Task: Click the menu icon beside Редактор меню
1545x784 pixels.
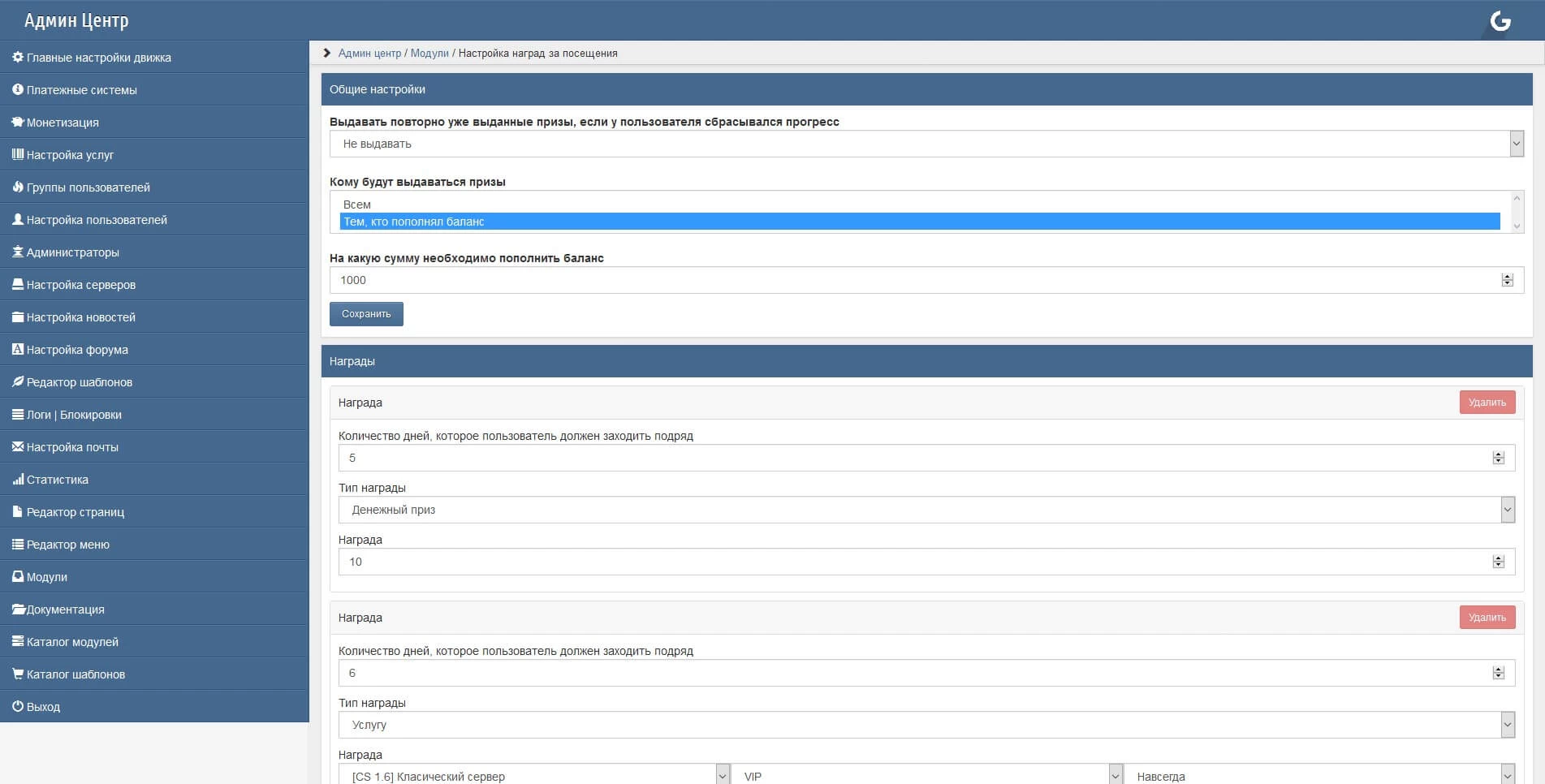Action: click(18, 545)
